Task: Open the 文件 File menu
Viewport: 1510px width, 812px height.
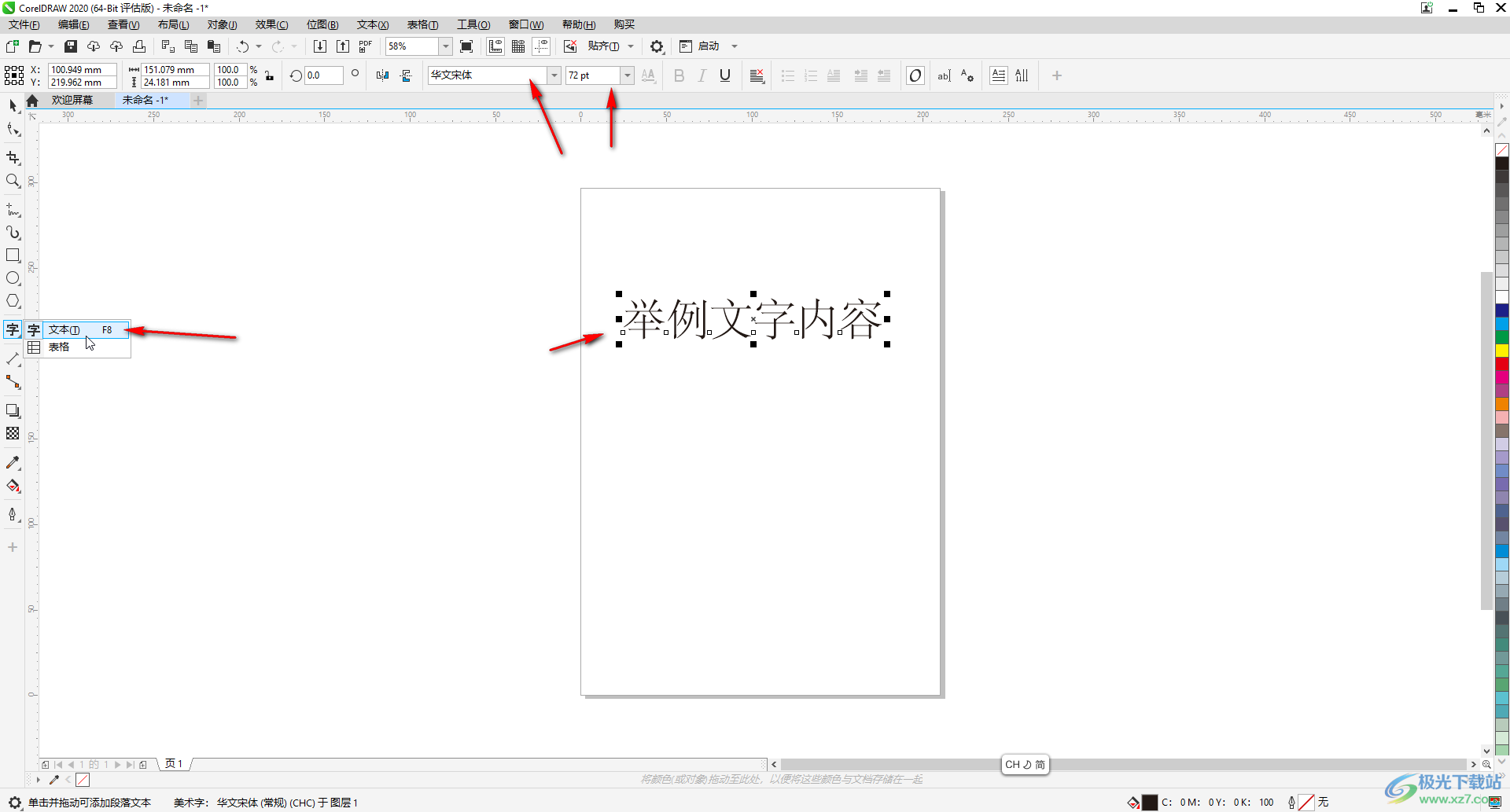Action: [x=24, y=24]
